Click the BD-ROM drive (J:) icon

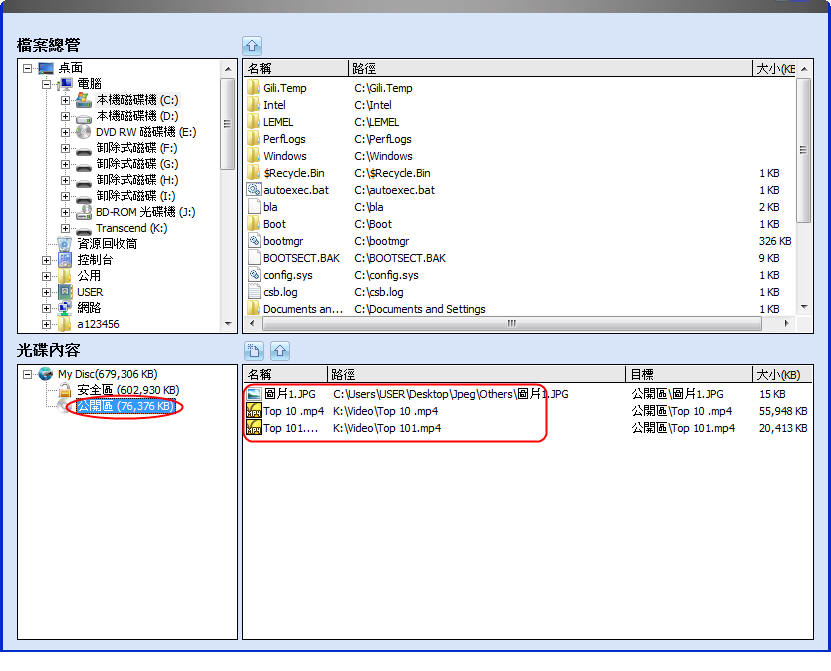(84, 212)
